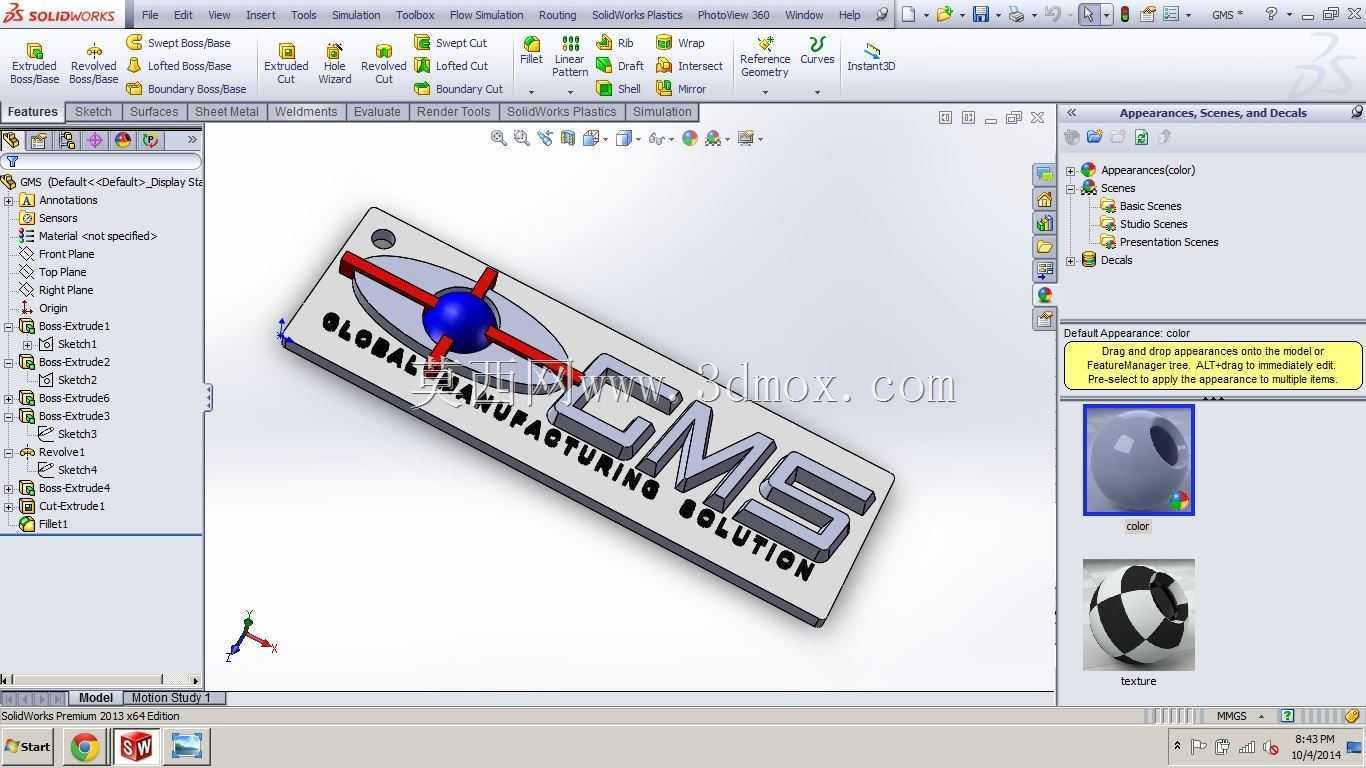Switch to the Render Tools tab

point(453,112)
